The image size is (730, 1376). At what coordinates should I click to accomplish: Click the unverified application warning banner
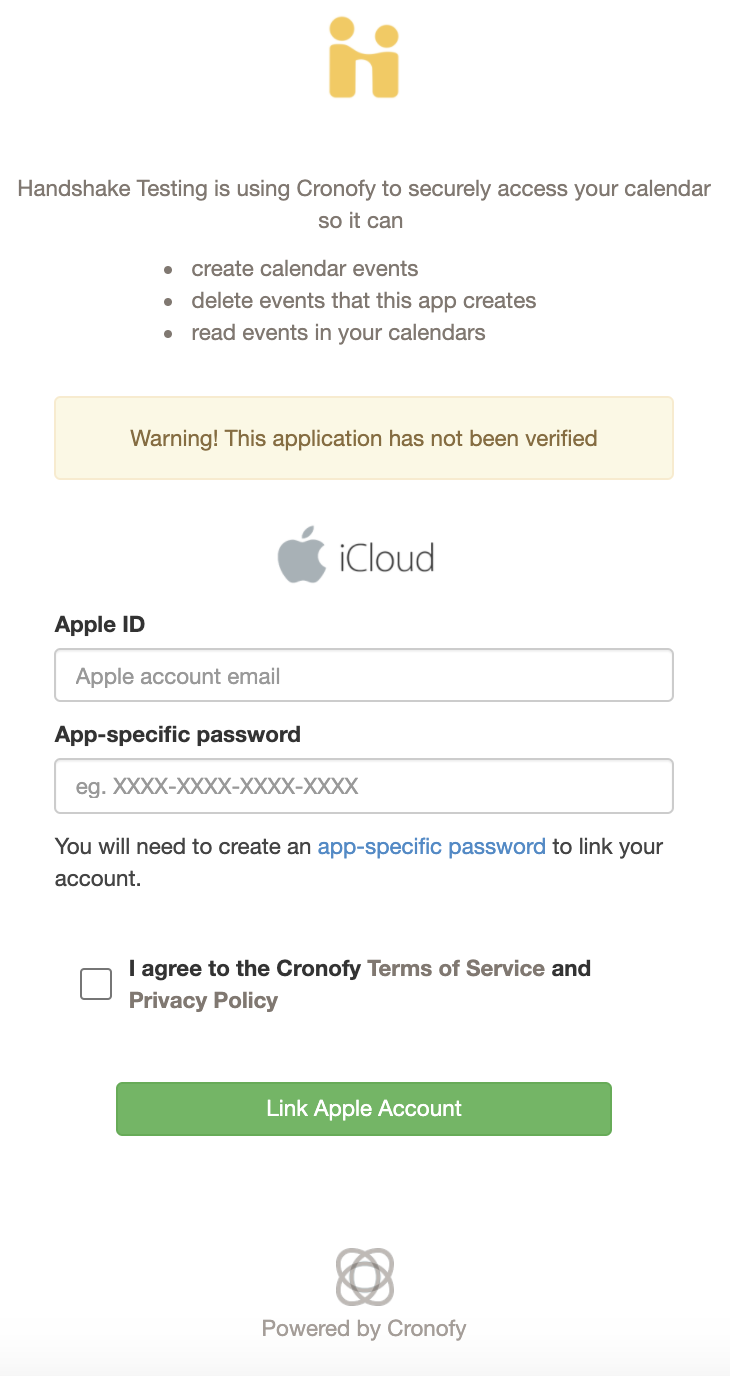click(x=364, y=438)
